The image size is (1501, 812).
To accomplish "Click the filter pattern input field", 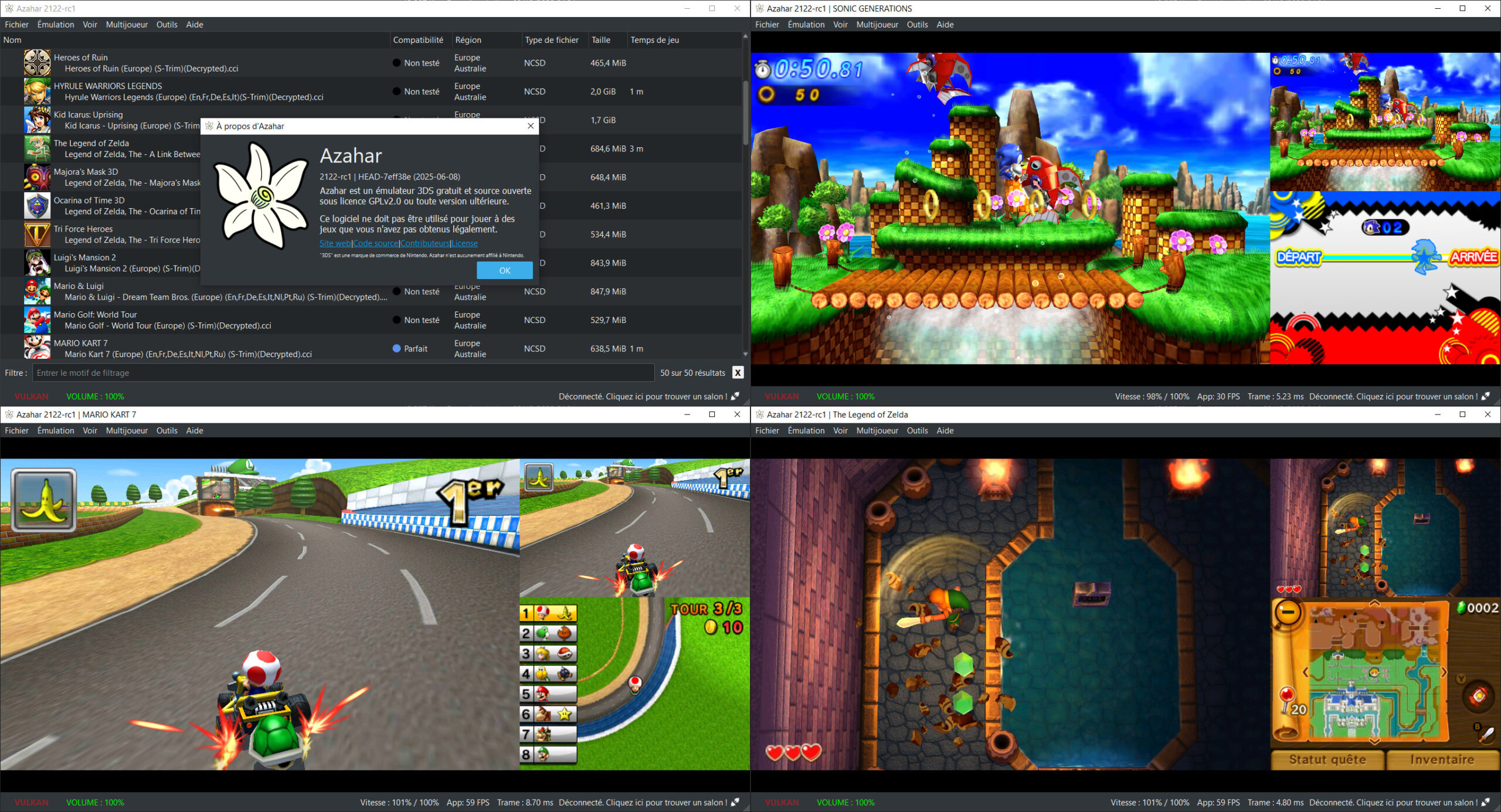I will tap(343, 373).
